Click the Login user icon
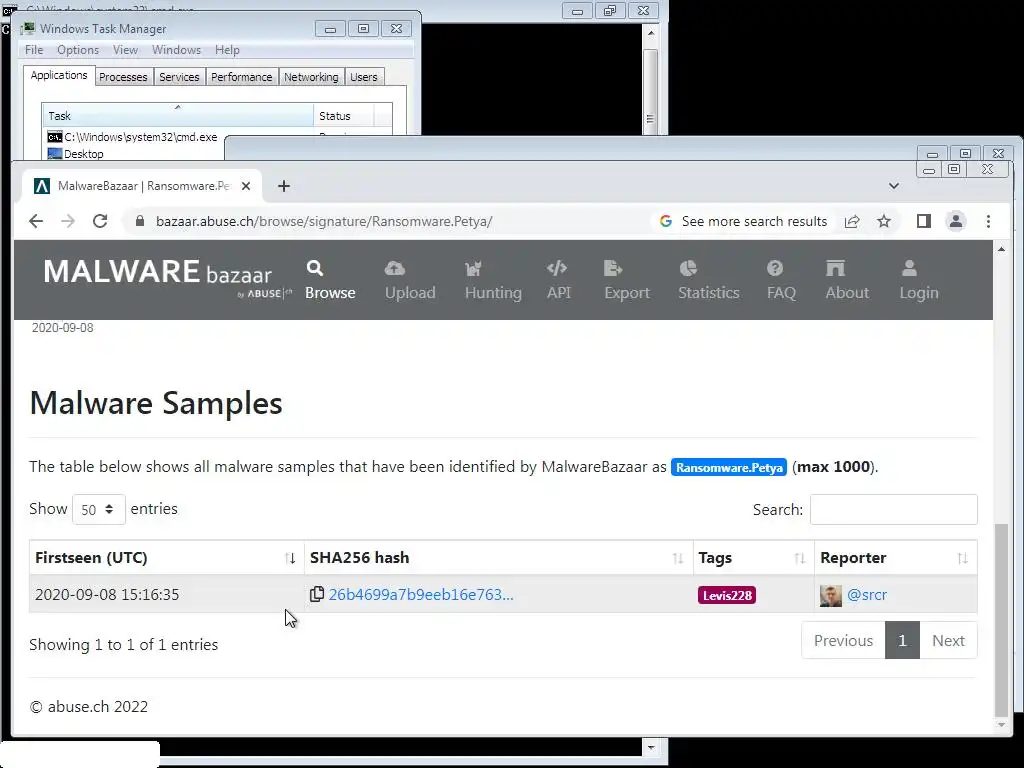This screenshot has height=768, width=1024. tap(909, 268)
